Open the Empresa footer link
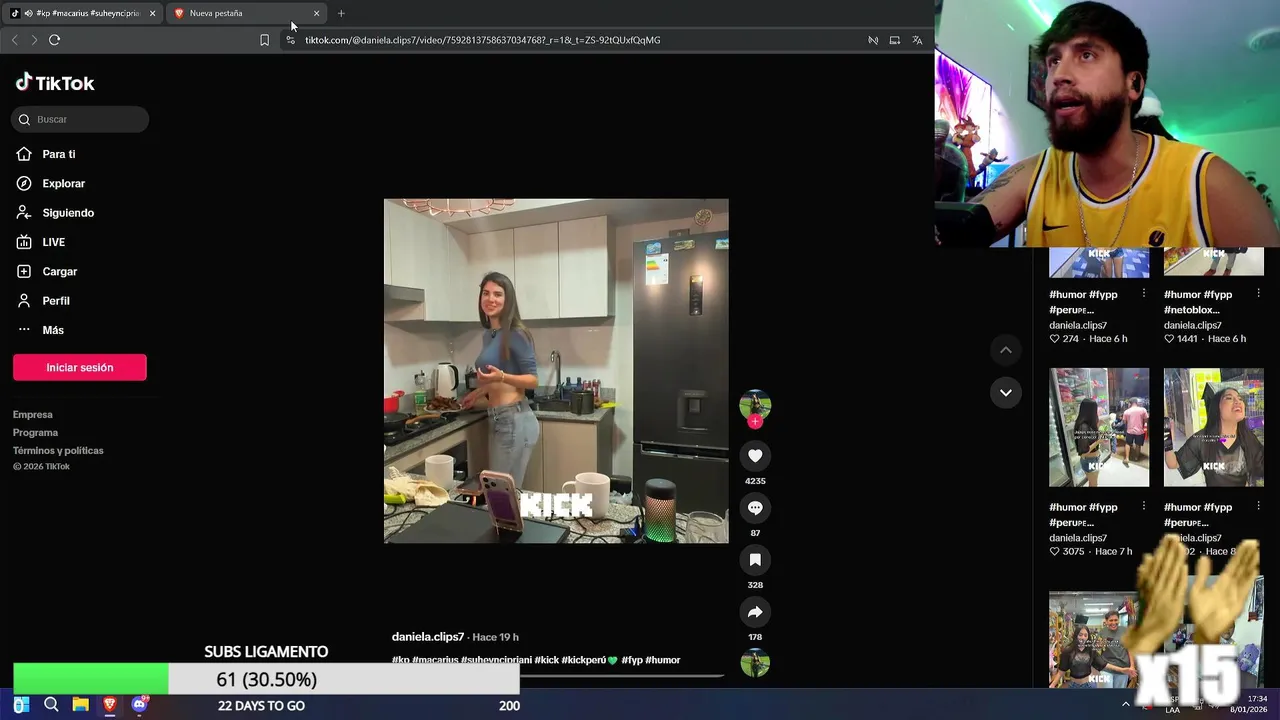This screenshot has height=720, width=1280. (x=33, y=414)
